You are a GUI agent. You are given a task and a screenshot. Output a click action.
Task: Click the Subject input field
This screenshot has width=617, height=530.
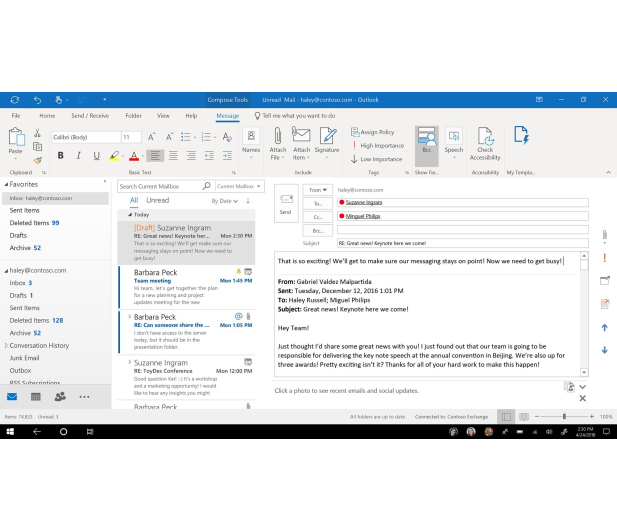(x=463, y=243)
